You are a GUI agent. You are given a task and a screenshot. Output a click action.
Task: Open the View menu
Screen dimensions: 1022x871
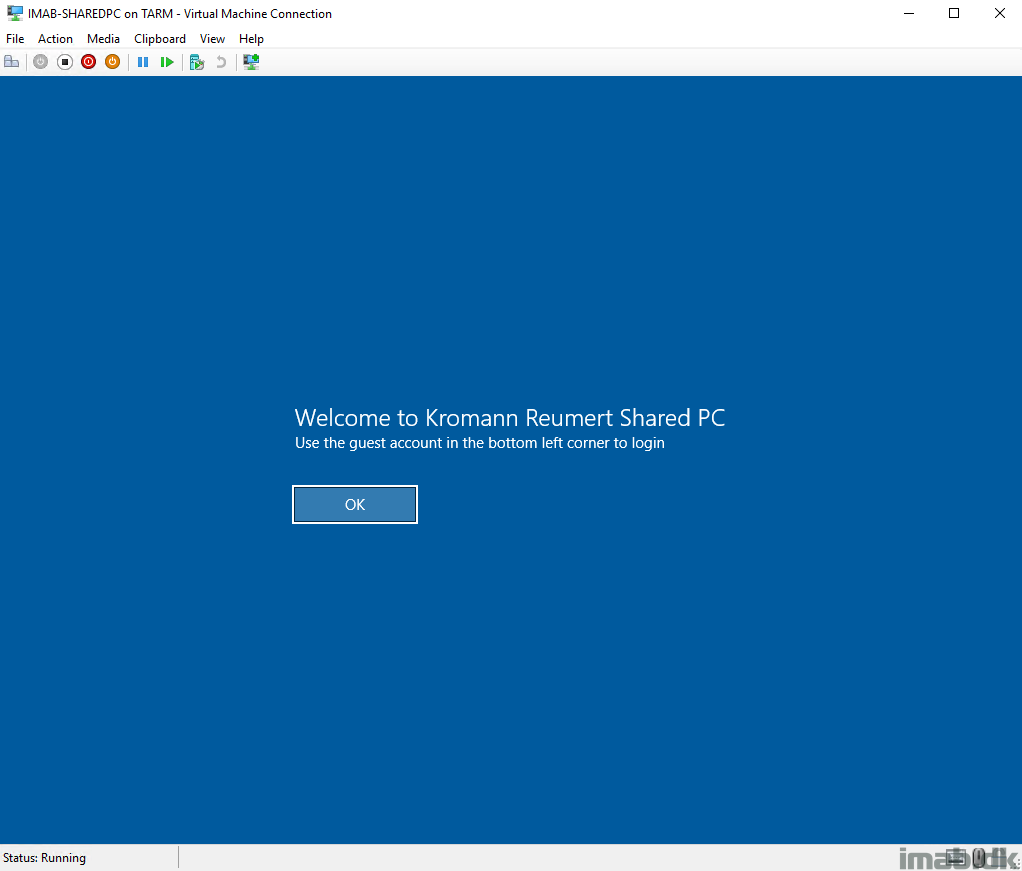pyautogui.click(x=212, y=38)
